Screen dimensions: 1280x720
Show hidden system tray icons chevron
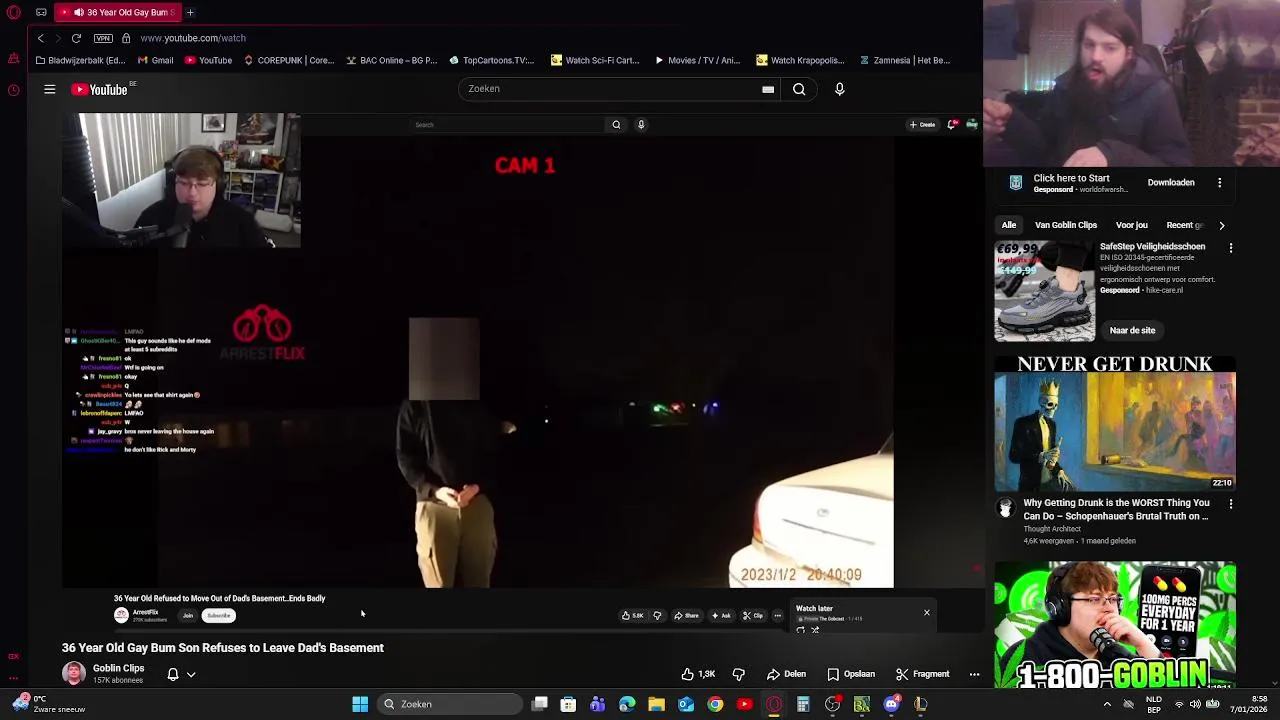click(x=1108, y=704)
